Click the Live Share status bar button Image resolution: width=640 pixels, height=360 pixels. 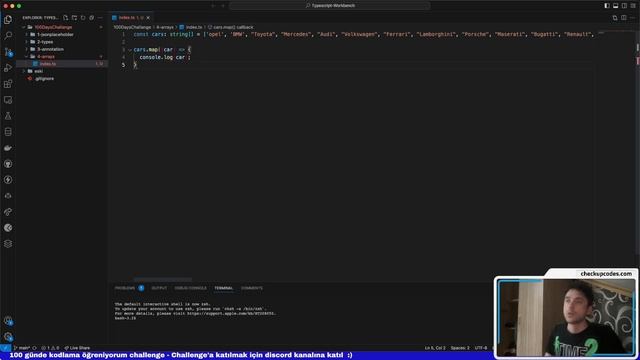(x=77, y=348)
